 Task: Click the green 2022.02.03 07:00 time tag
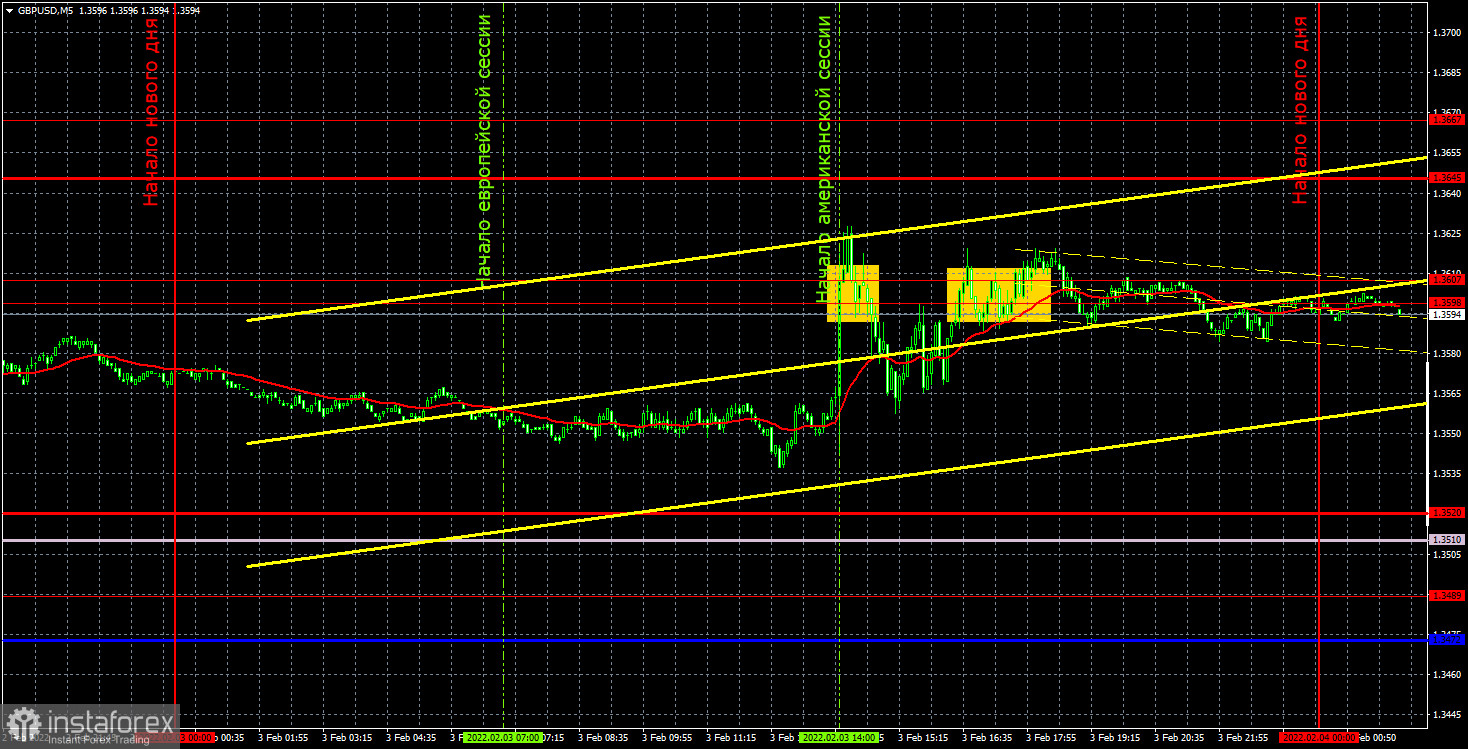point(504,738)
